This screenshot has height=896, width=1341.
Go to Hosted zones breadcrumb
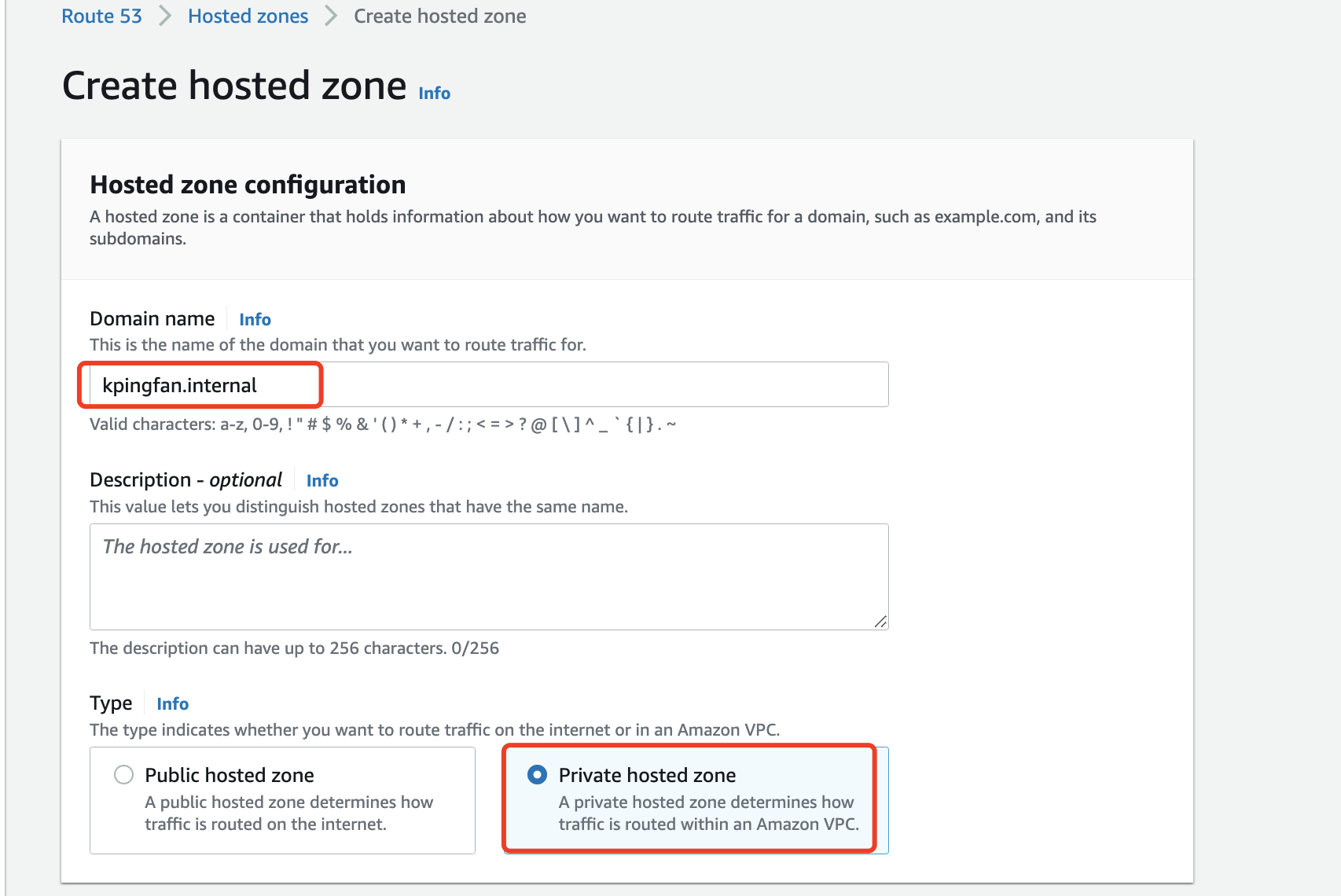tap(248, 17)
